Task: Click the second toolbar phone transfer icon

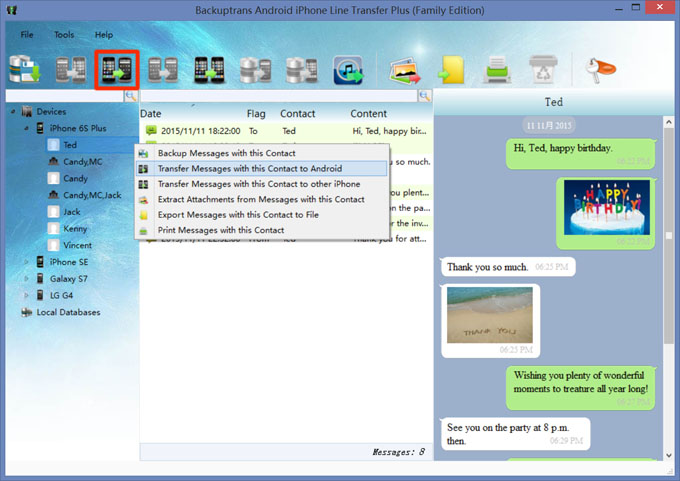Action: coord(71,69)
